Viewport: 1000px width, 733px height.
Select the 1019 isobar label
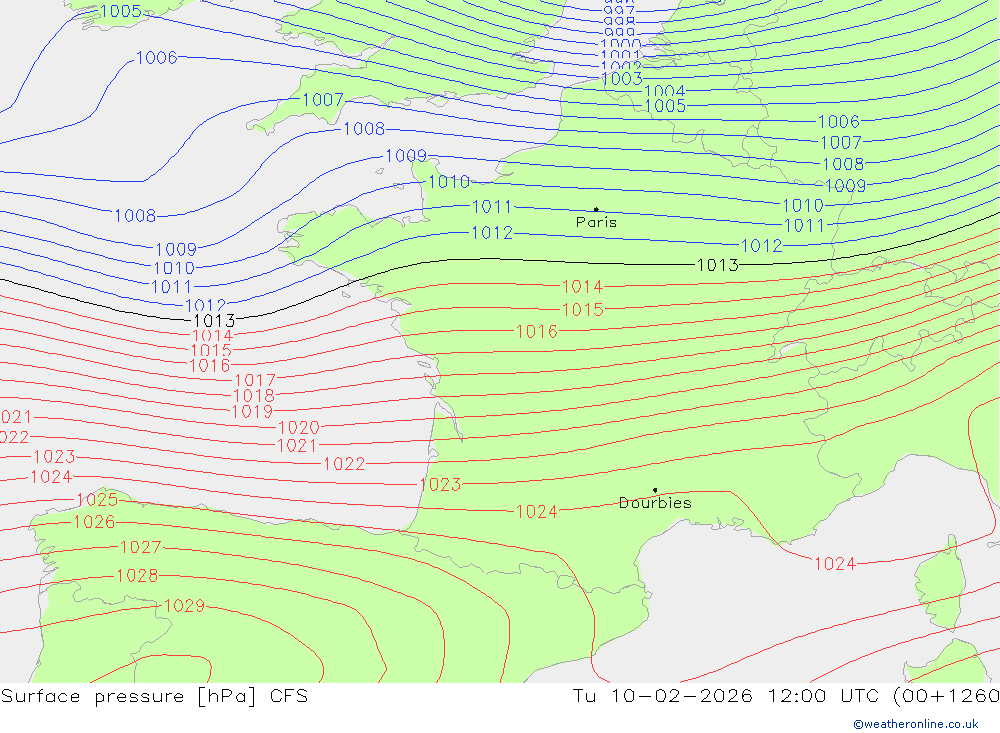point(253,412)
